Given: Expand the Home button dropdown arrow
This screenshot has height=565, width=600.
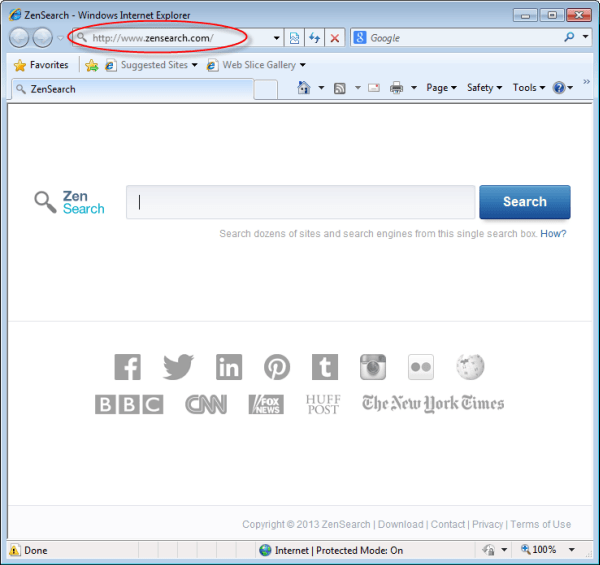Looking at the screenshot, I should tap(321, 88).
